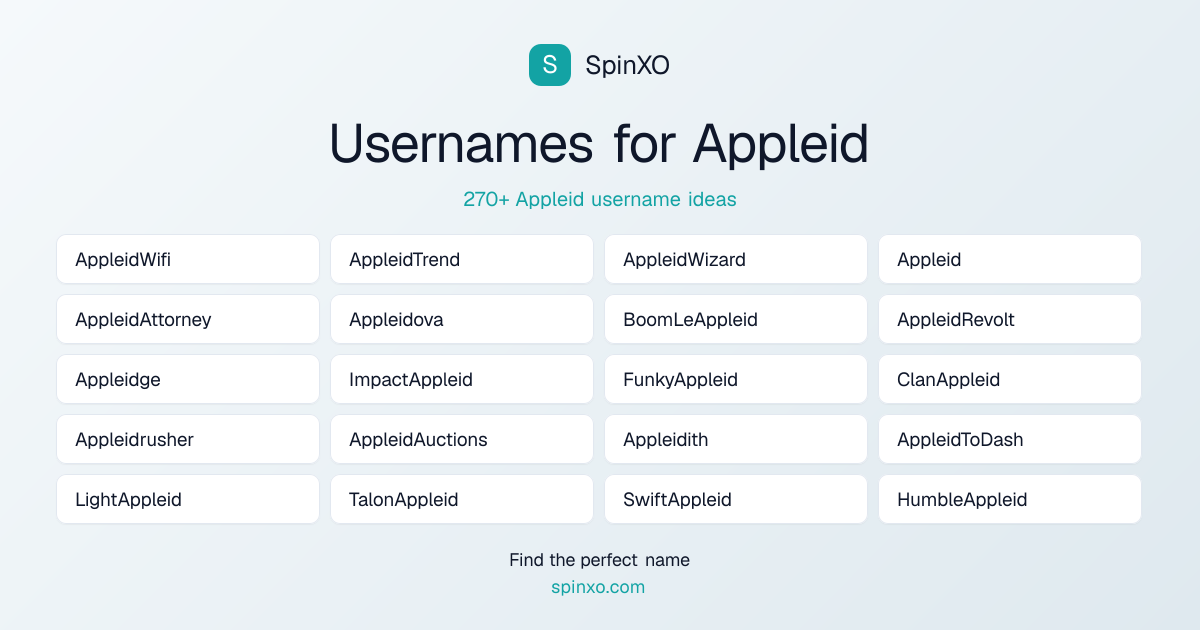Image resolution: width=1200 pixels, height=630 pixels.
Task: Click the ClanAppleid username
Action: pyautogui.click(x=1010, y=380)
